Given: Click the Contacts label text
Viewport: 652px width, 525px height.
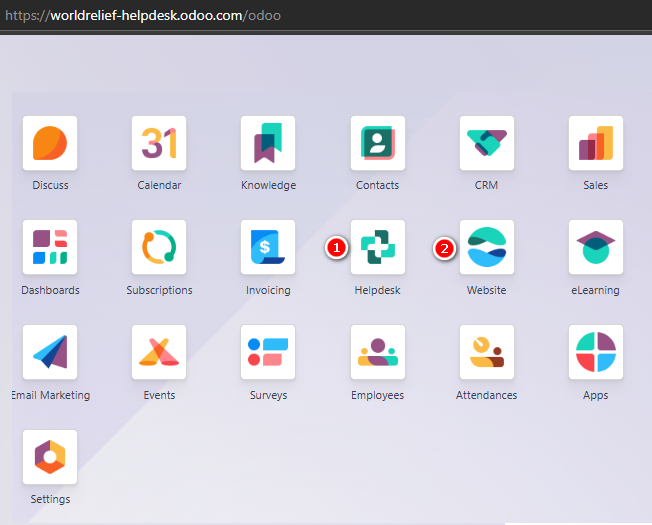Looking at the screenshot, I should tap(378, 185).
